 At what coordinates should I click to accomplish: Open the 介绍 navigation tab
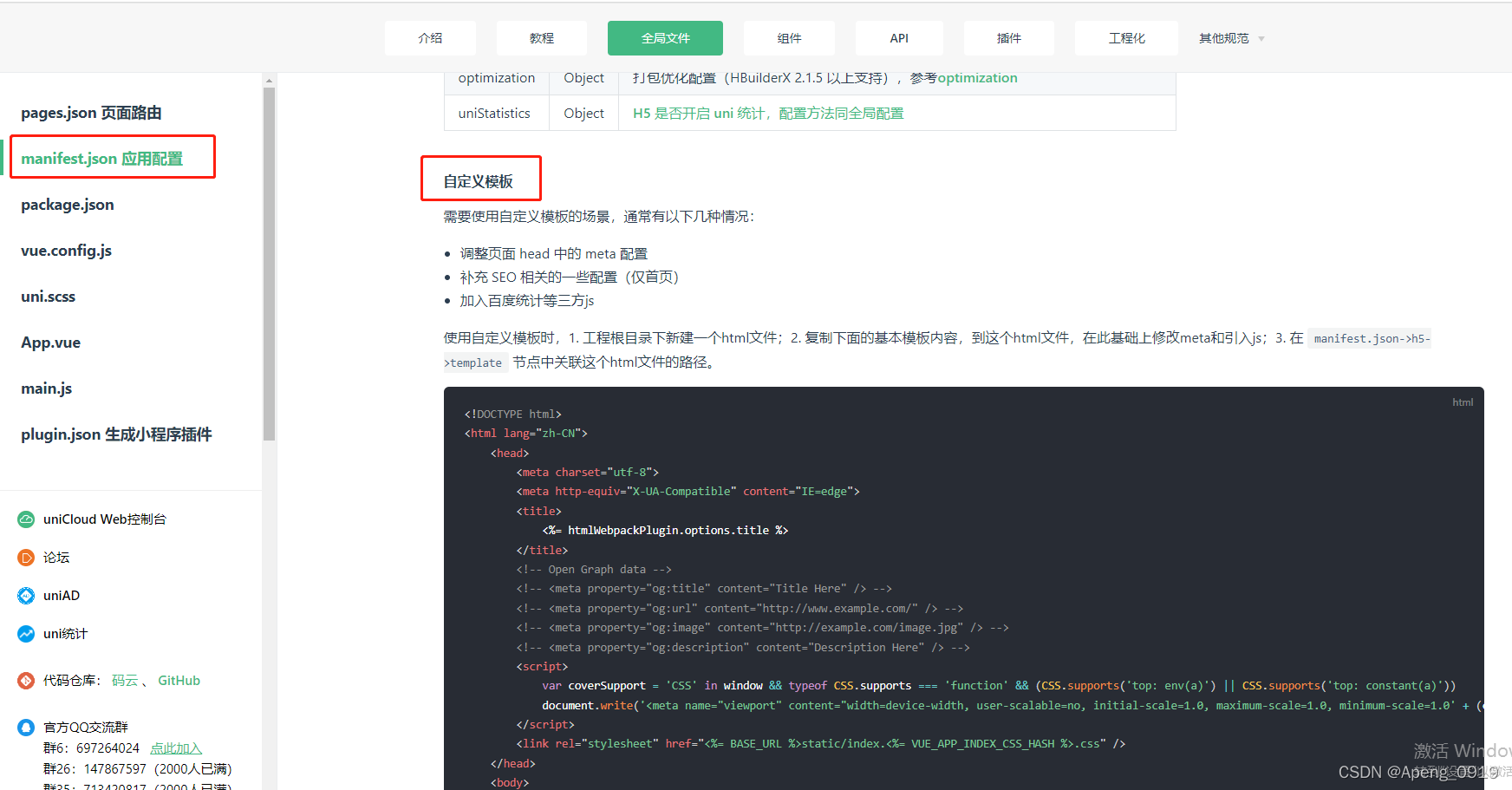[430, 38]
